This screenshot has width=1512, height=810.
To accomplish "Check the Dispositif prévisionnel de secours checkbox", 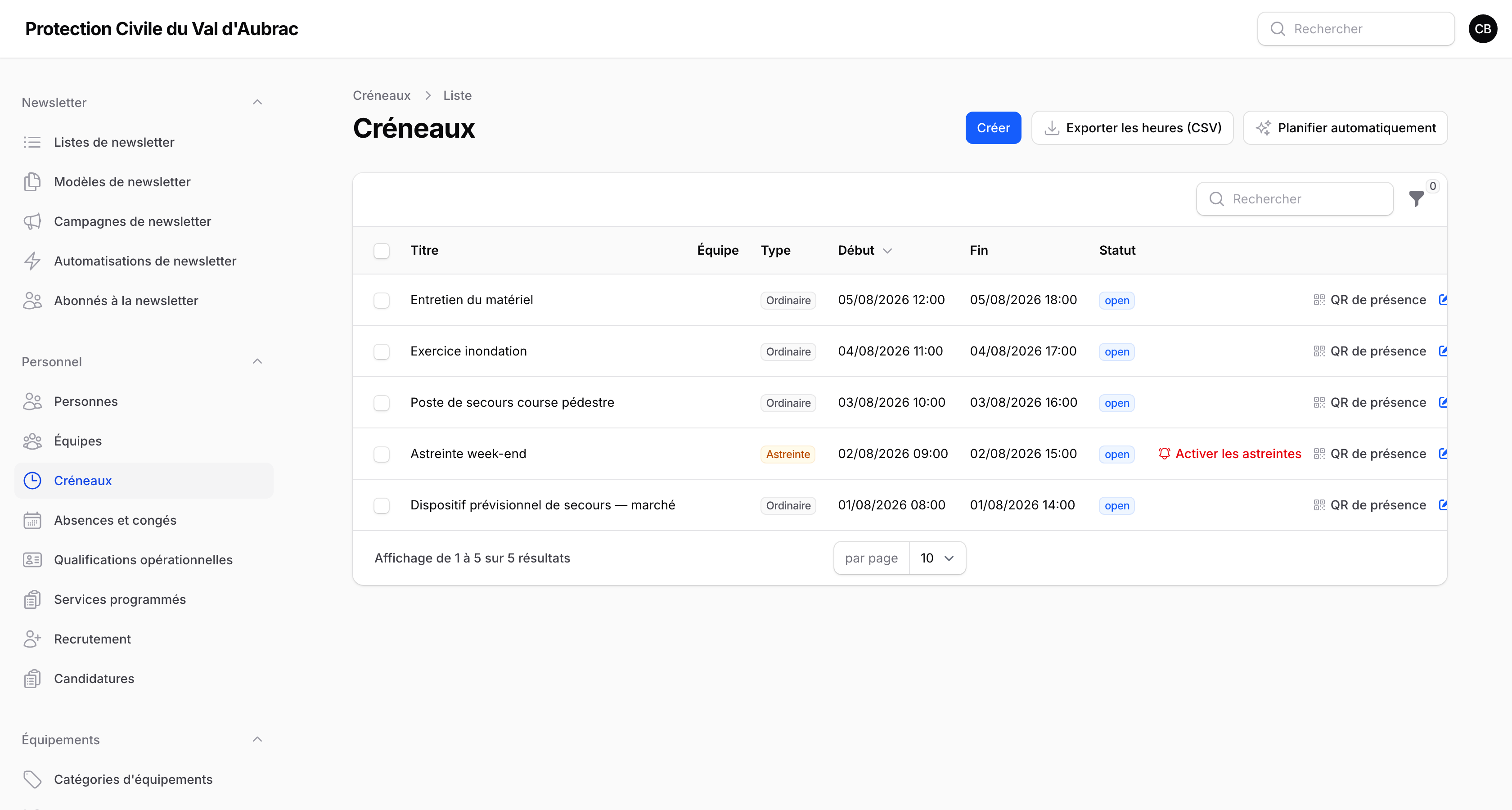I will pyautogui.click(x=382, y=506).
